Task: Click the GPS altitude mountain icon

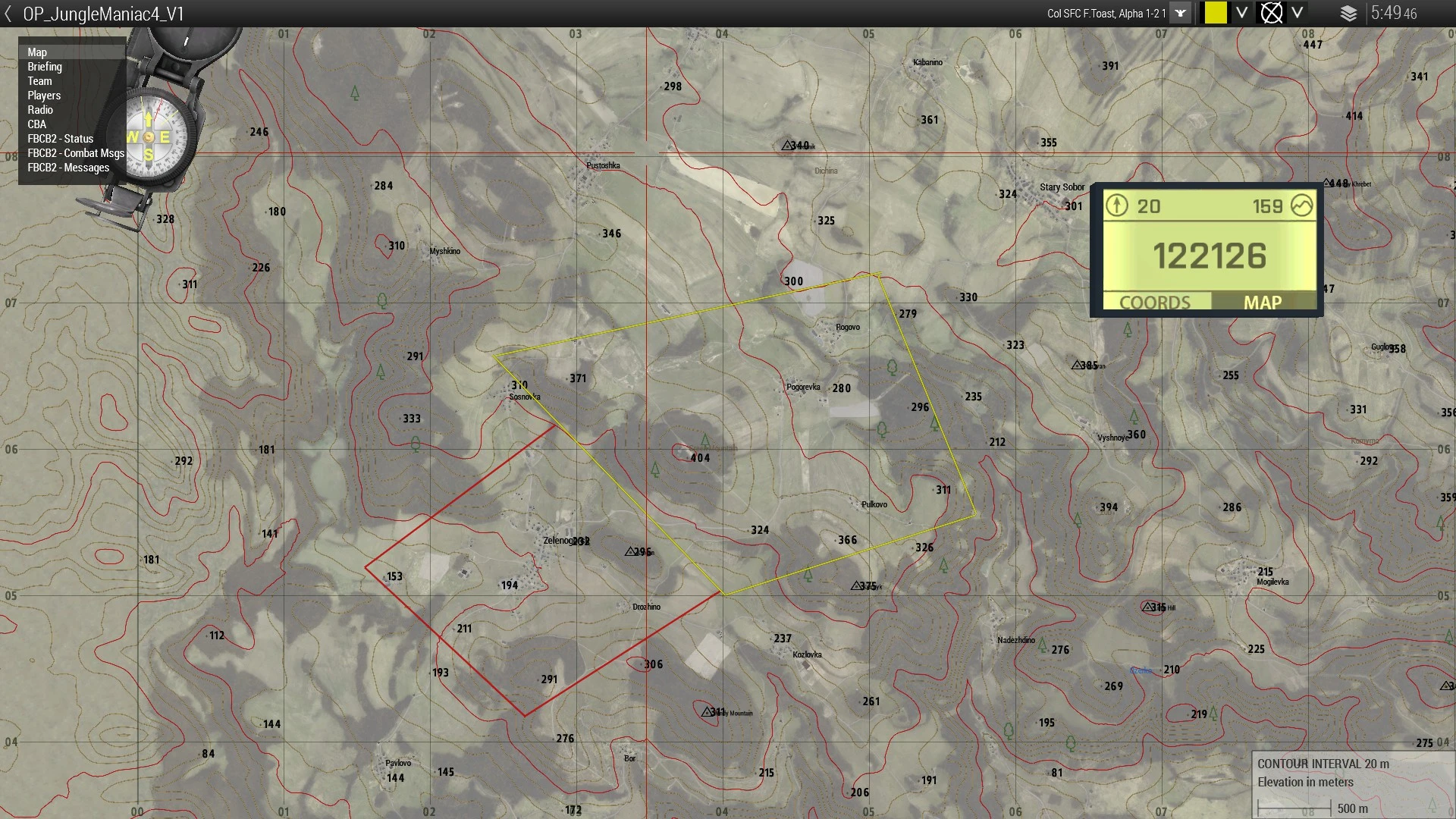Action: (x=1302, y=206)
